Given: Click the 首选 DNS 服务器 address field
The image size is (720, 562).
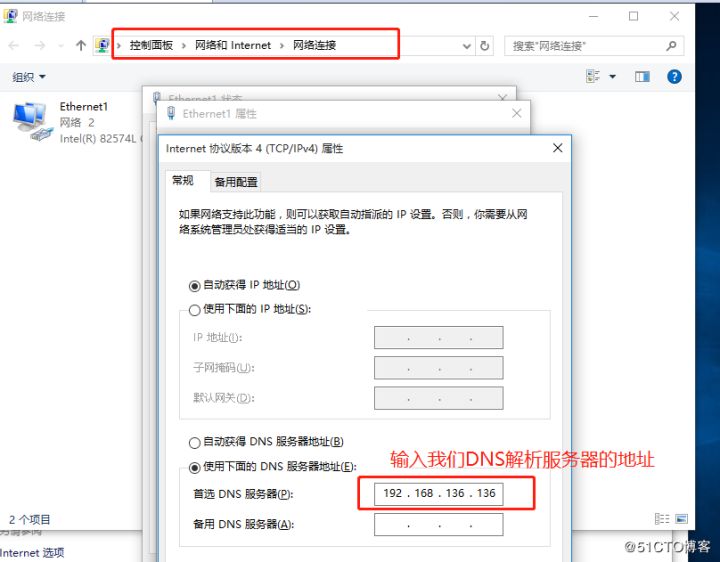Looking at the screenshot, I should tap(439, 494).
